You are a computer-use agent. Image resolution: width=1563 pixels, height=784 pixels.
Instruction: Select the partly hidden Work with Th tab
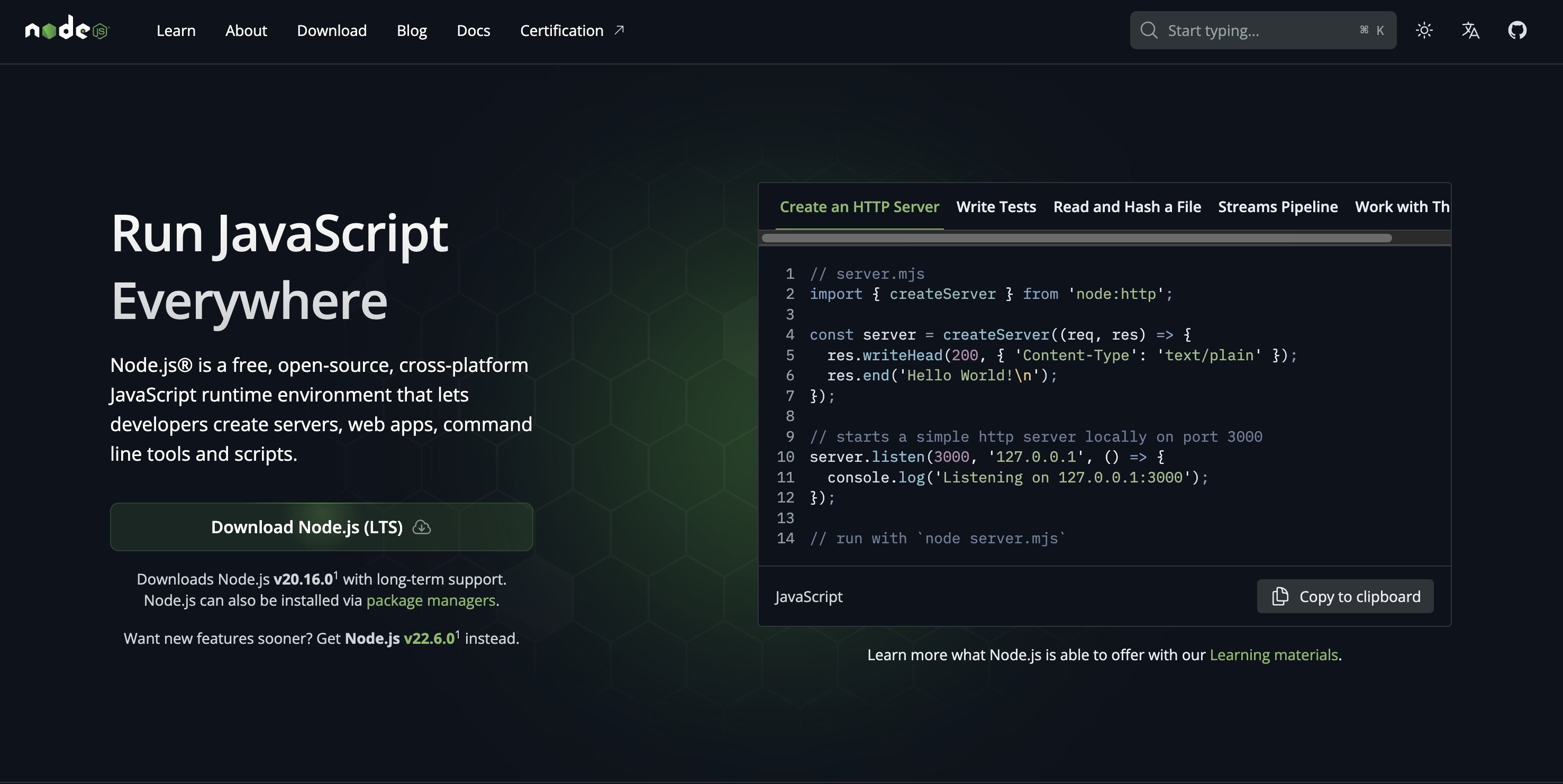click(x=1402, y=207)
